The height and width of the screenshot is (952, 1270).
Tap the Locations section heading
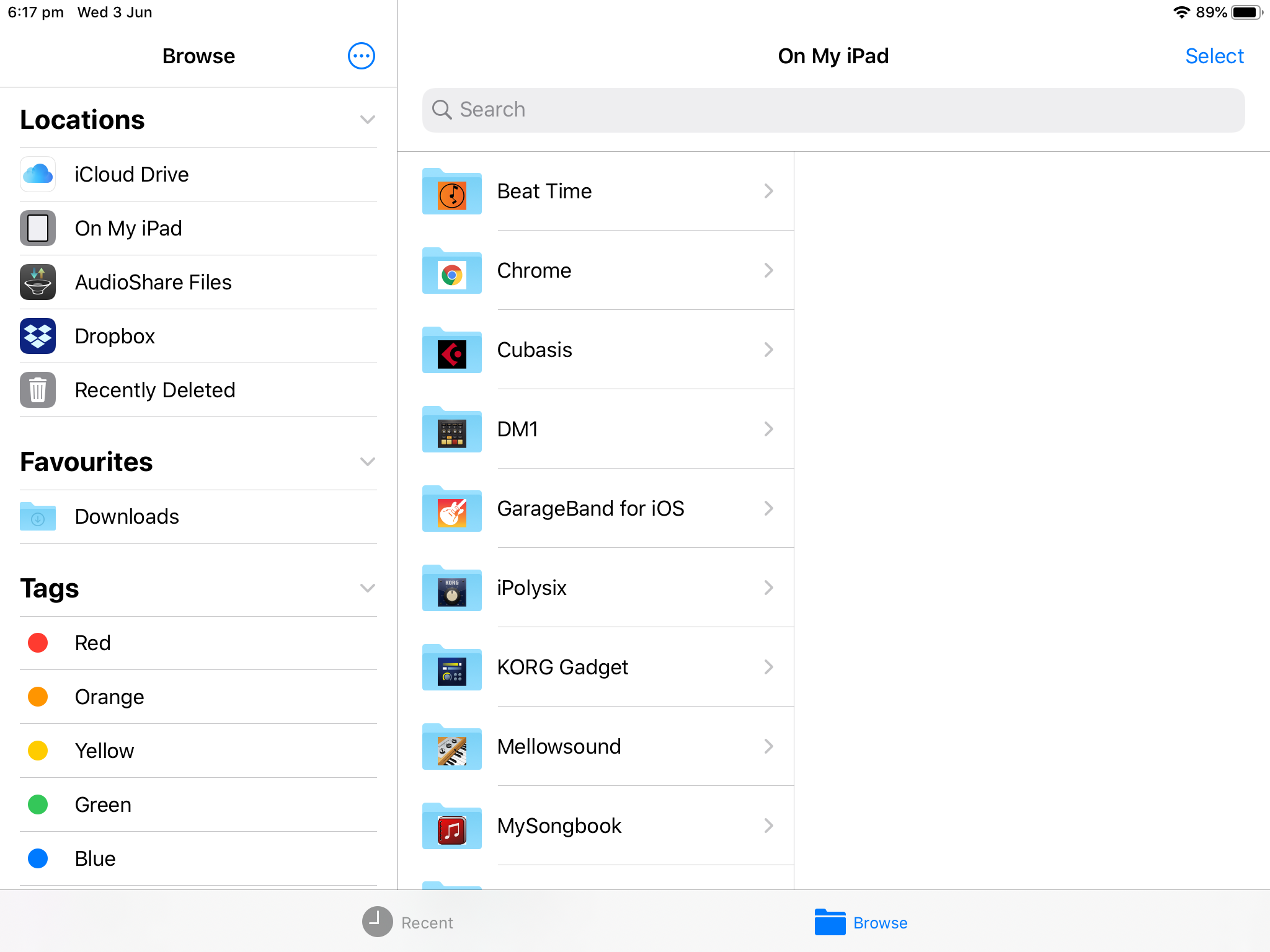click(x=82, y=120)
